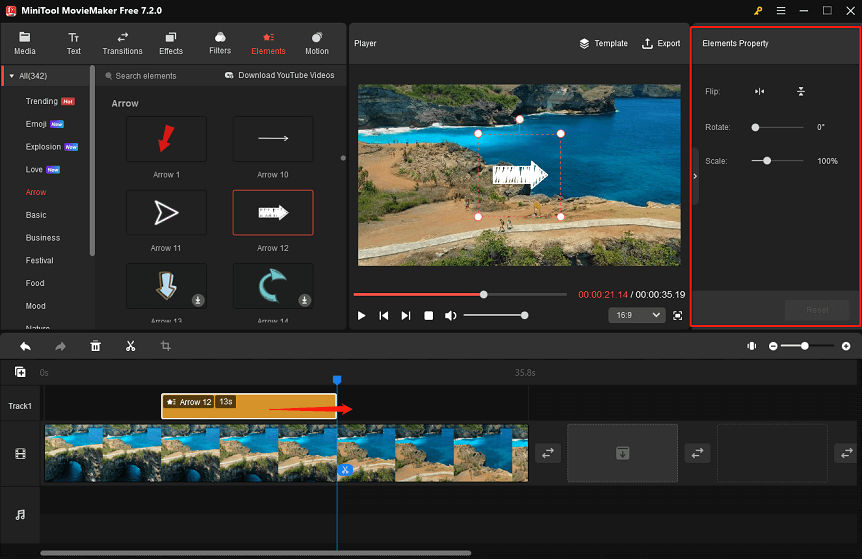Click the first transition slot after video
This screenshot has width=862, height=559.
548,453
